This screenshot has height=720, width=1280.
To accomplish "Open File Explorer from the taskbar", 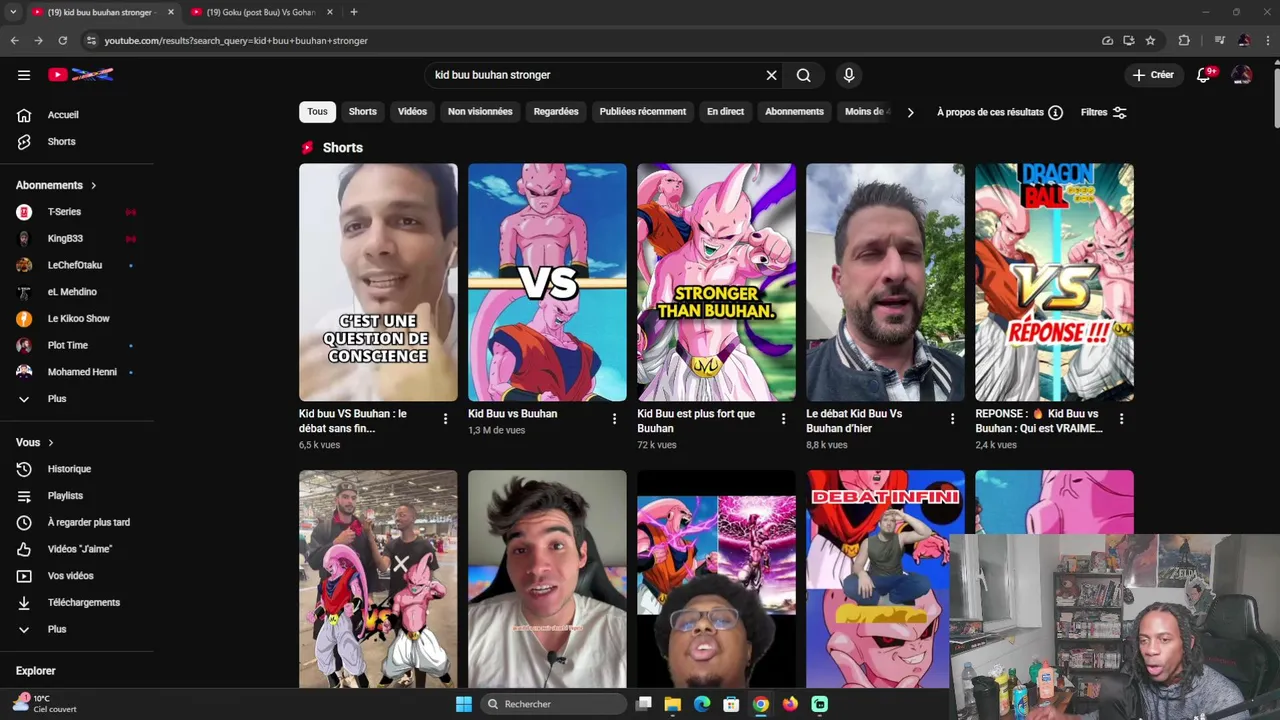I will tap(673, 704).
